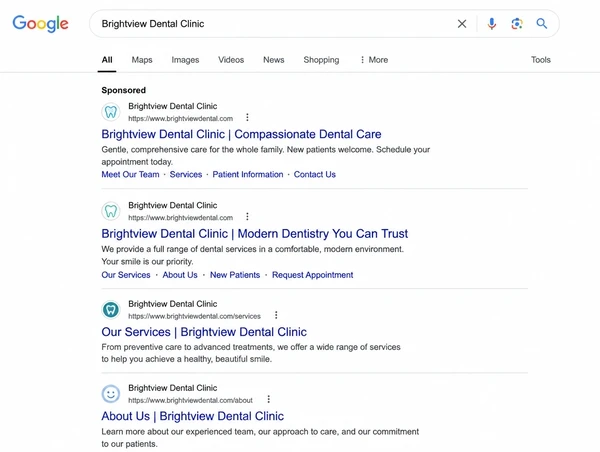This screenshot has width=600, height=452.
Task: Open Compassionate Dental Care headline link
Action: [x=241, y=134]
